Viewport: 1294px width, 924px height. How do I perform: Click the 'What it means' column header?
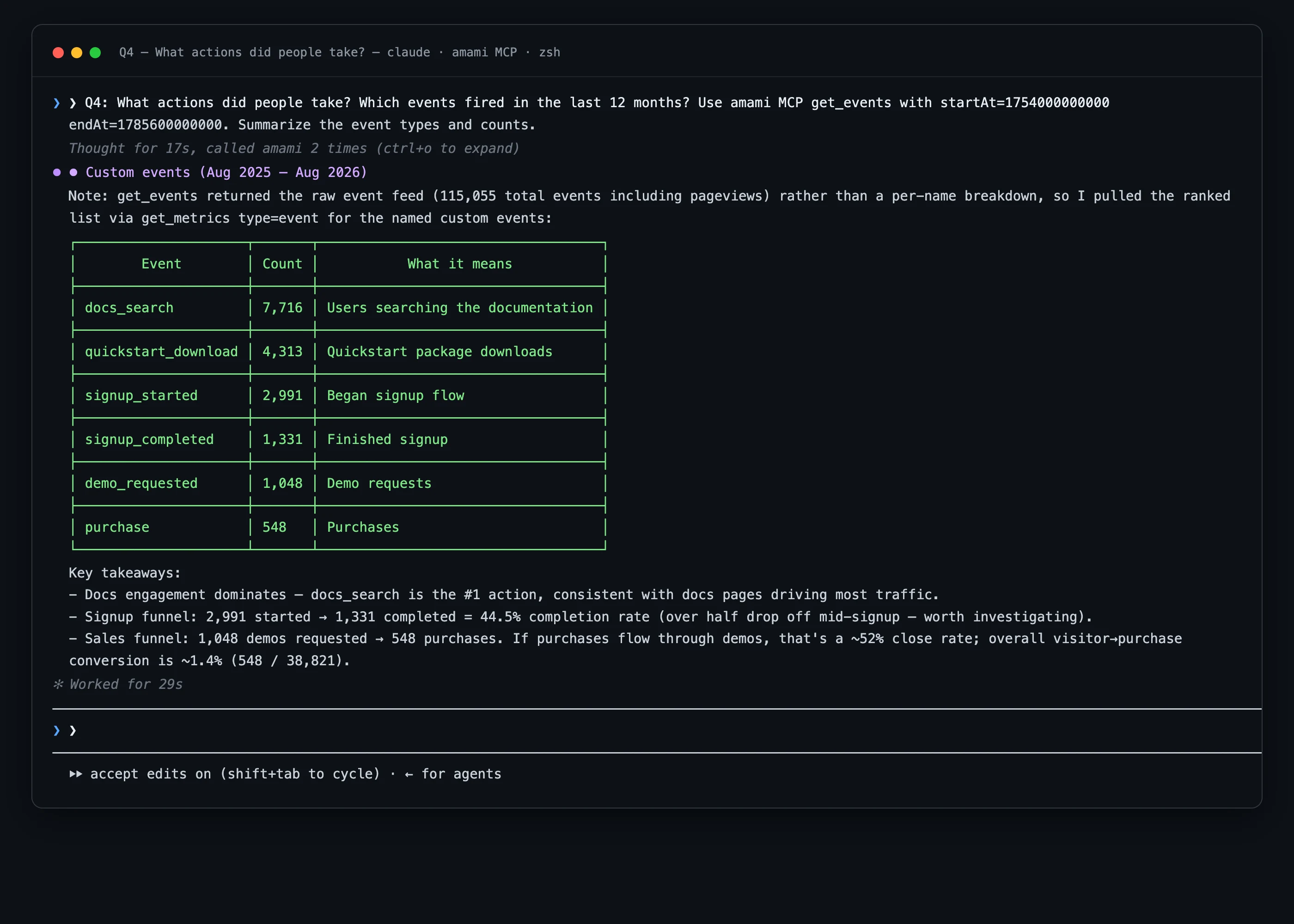pos(459,264)
